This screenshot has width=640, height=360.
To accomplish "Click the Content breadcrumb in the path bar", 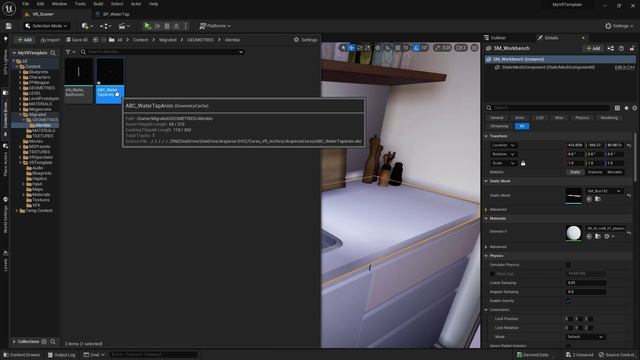I will (x=140, y=40).
